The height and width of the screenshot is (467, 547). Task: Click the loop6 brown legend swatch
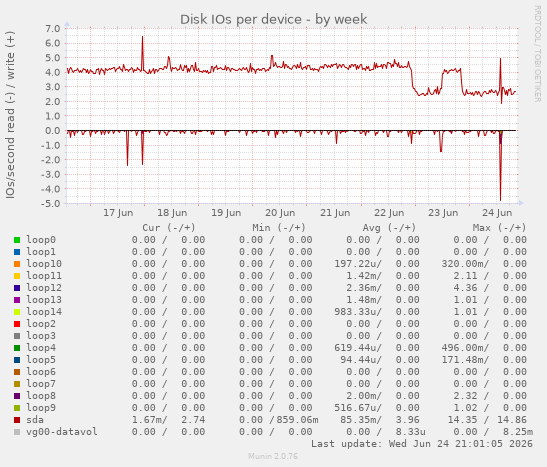coord(17,372)
